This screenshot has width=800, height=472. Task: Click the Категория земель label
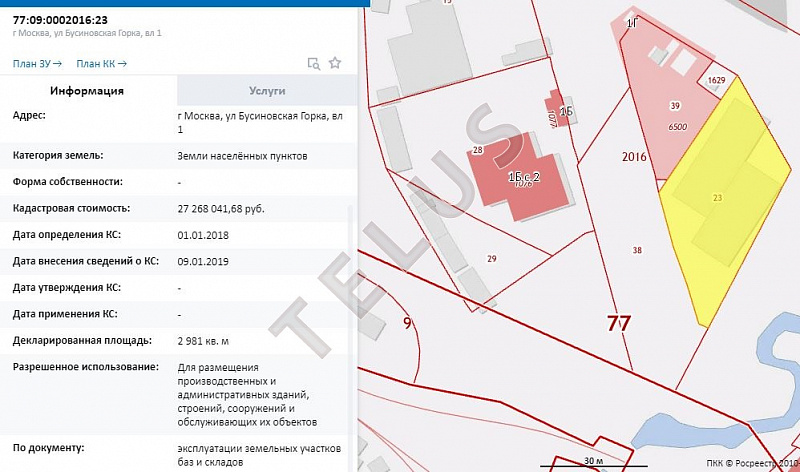[58, 155]
